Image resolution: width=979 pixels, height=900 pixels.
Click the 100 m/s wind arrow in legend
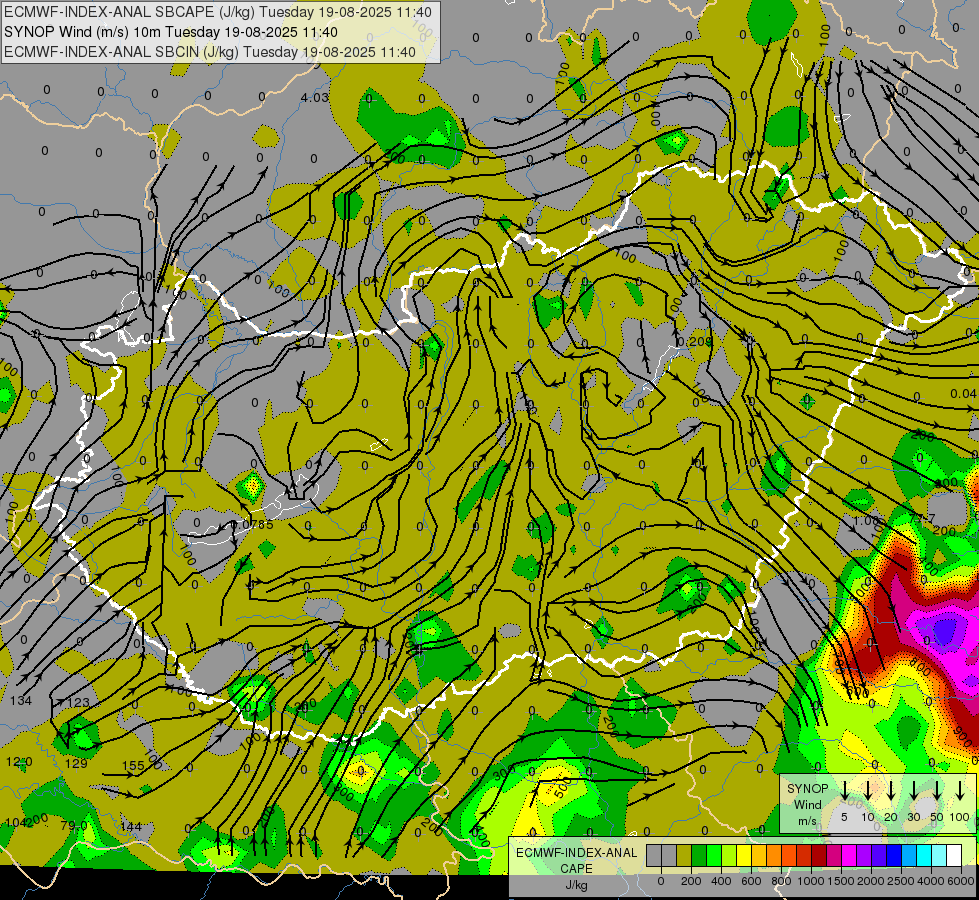coord(960,790)
